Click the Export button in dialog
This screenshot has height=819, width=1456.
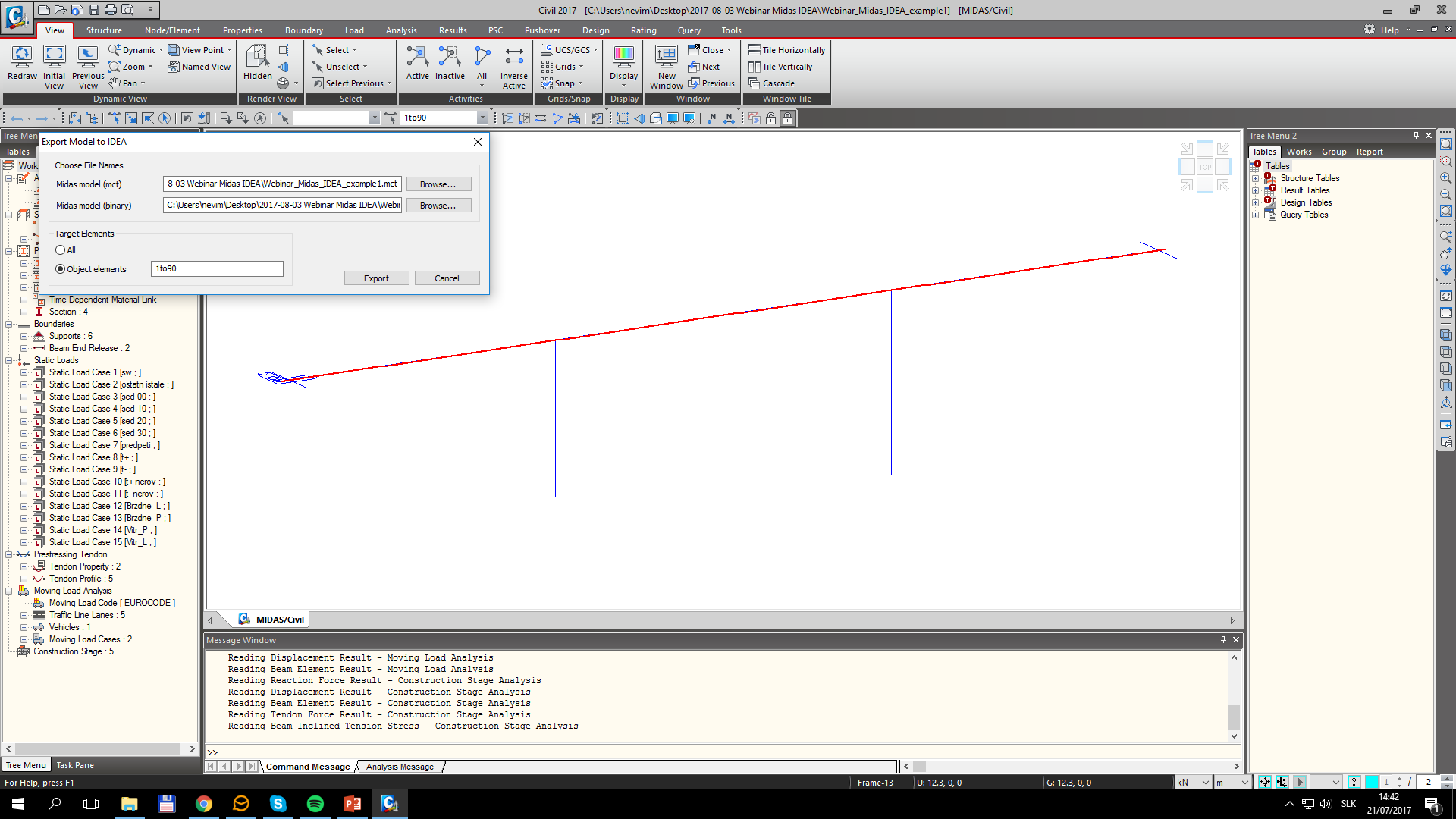376,278
